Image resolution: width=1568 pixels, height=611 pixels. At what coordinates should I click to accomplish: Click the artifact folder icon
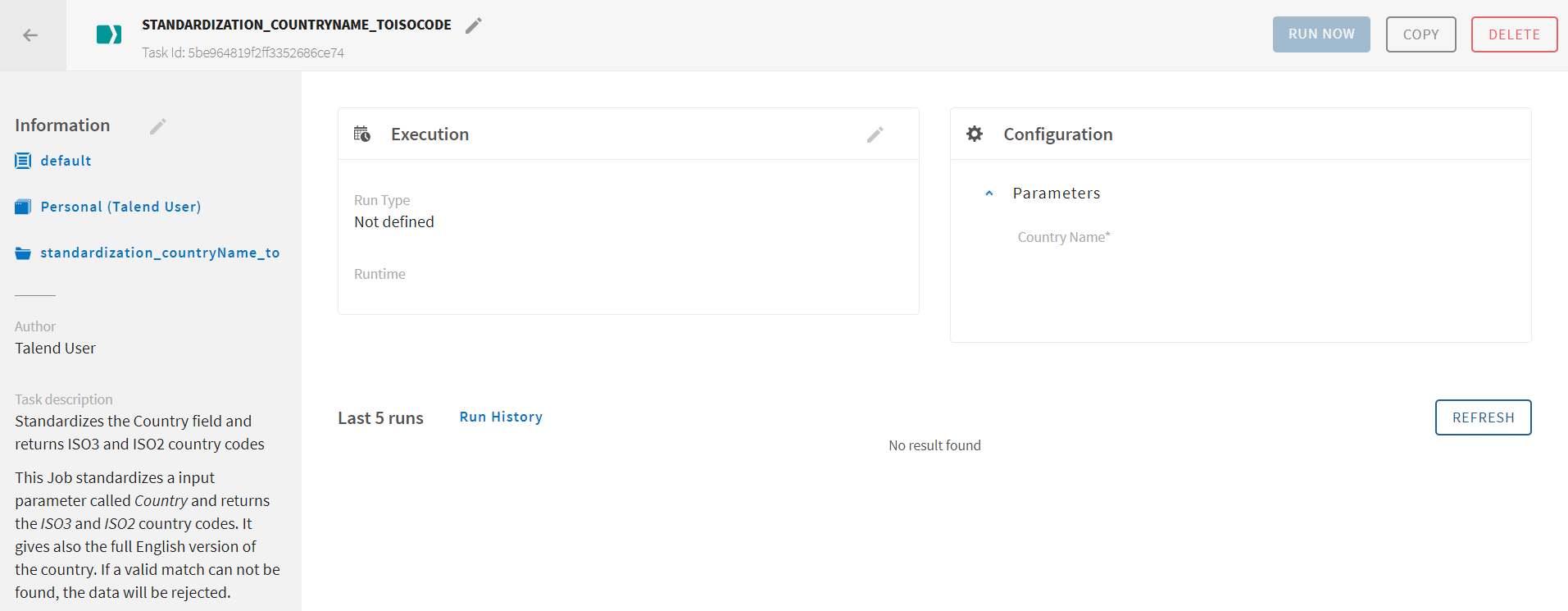[x=23, y=253]
